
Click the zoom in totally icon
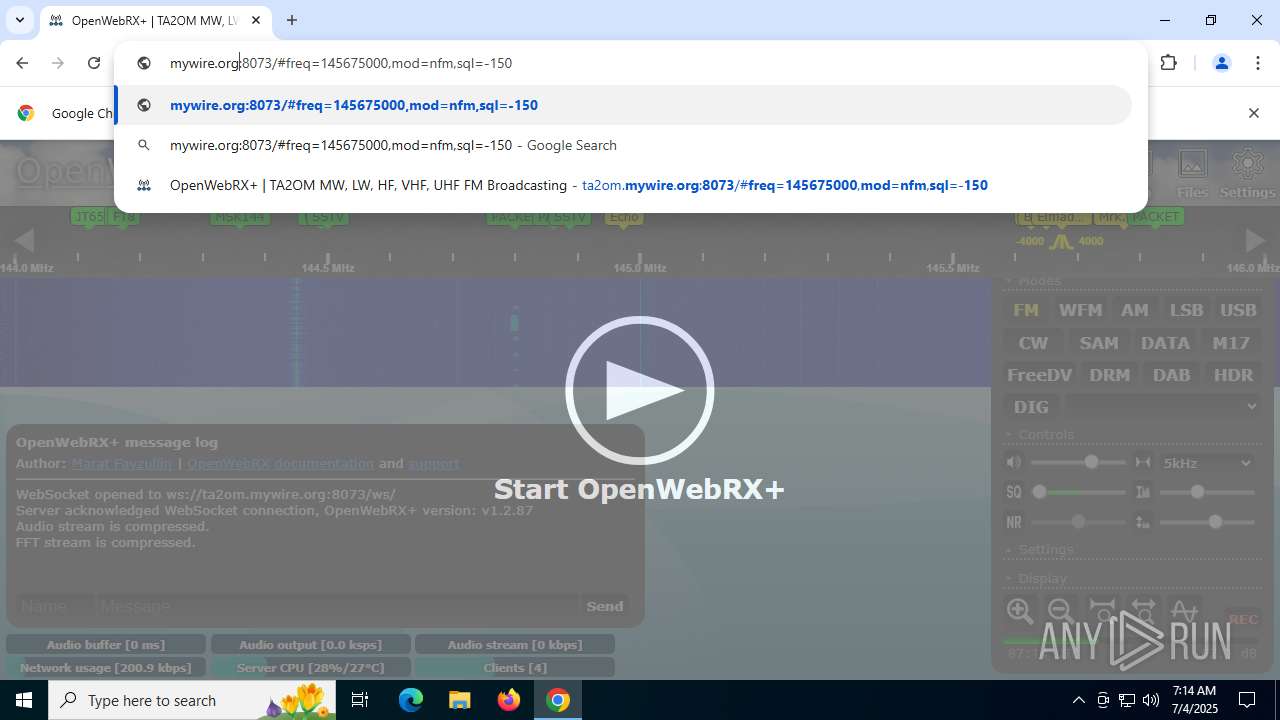click(1102, 611)
